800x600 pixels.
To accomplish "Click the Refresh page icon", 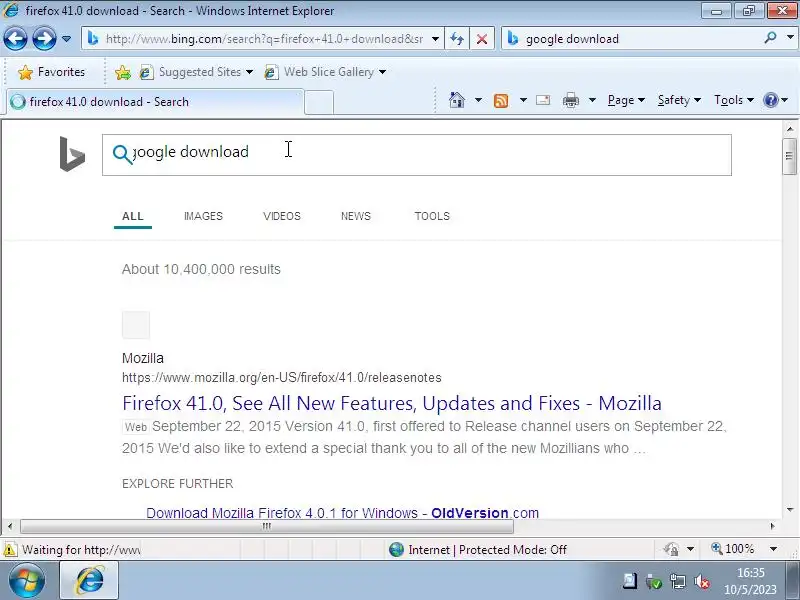I will click(x=457, y=39).
